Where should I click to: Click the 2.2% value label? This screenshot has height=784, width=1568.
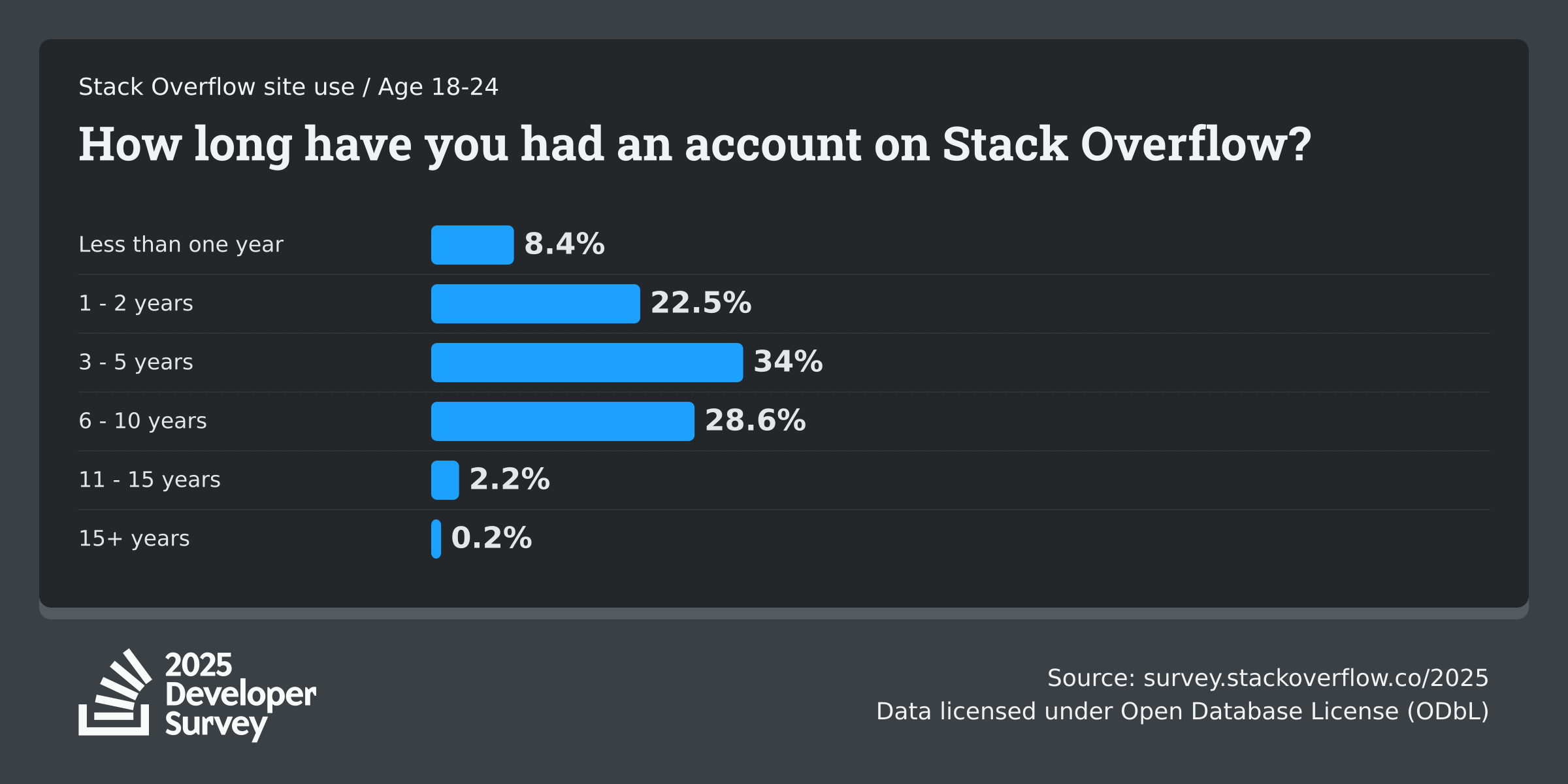click(x=510, y=479)
